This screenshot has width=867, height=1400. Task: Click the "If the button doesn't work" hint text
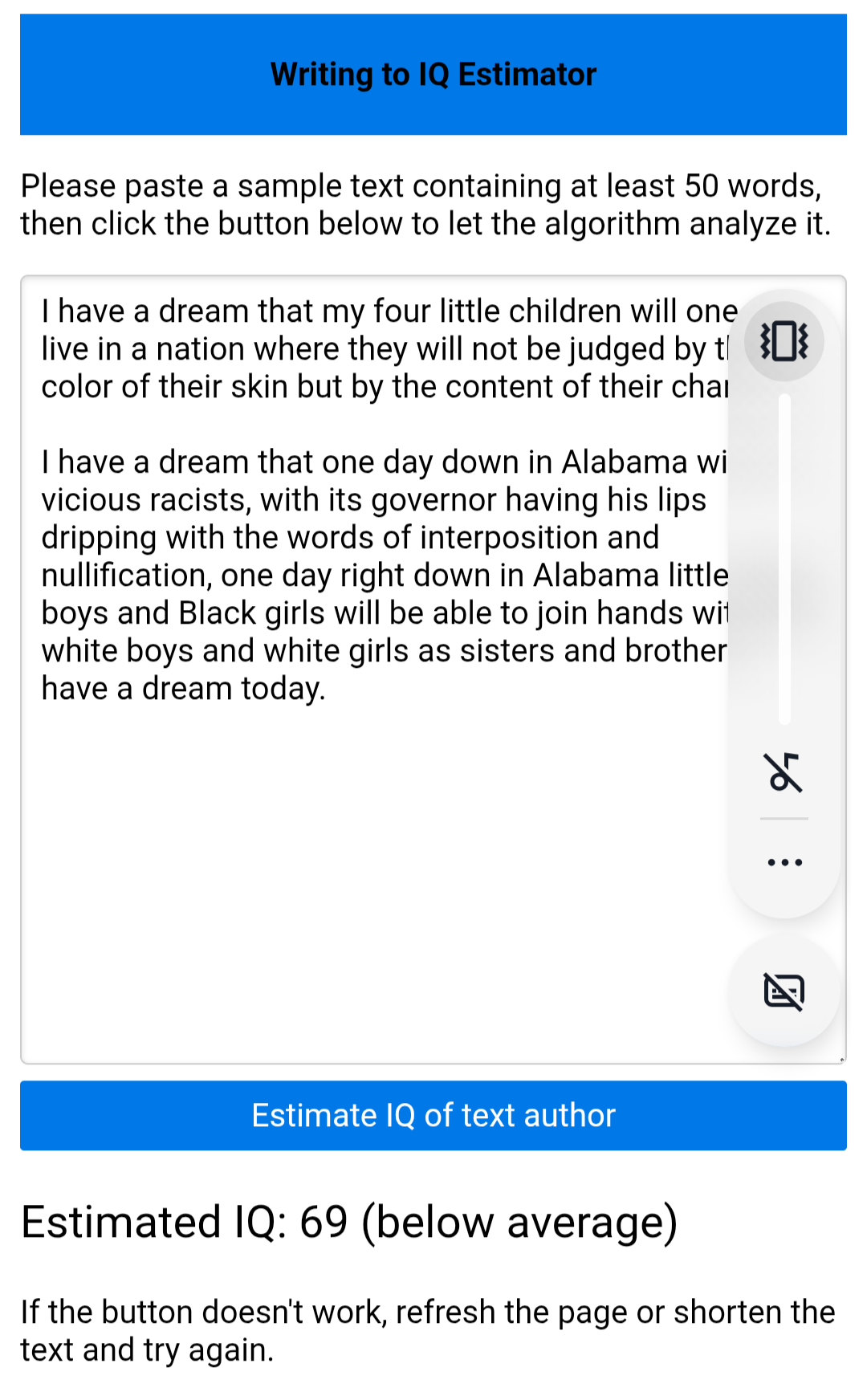click(x=427, y=1330)
